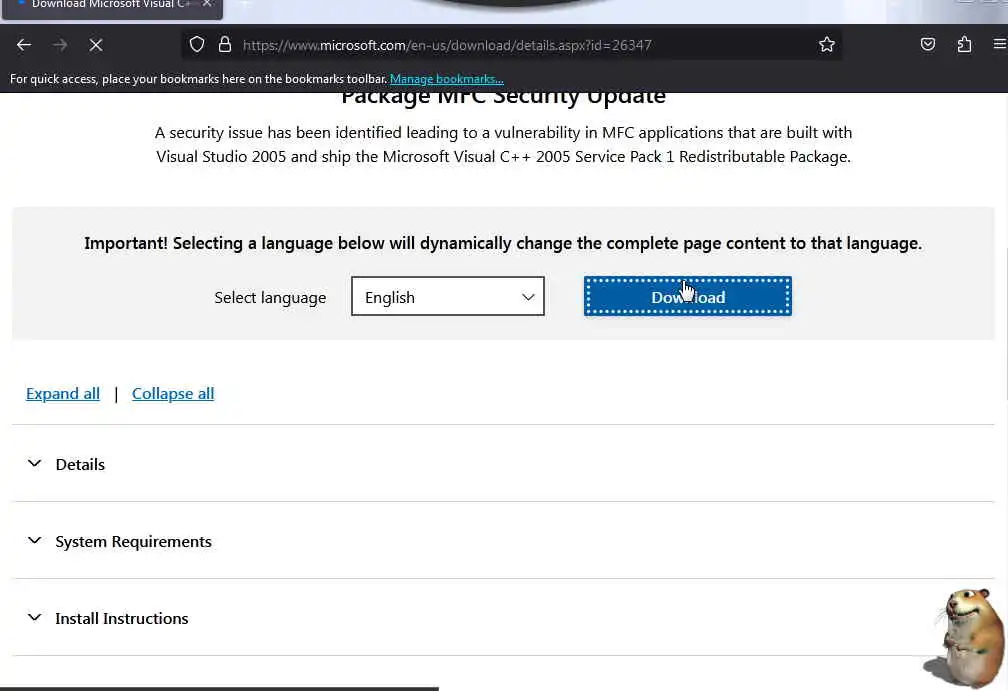The image size is (1008, 691).
Task: Expand the Details section
Action: point(503,464)
